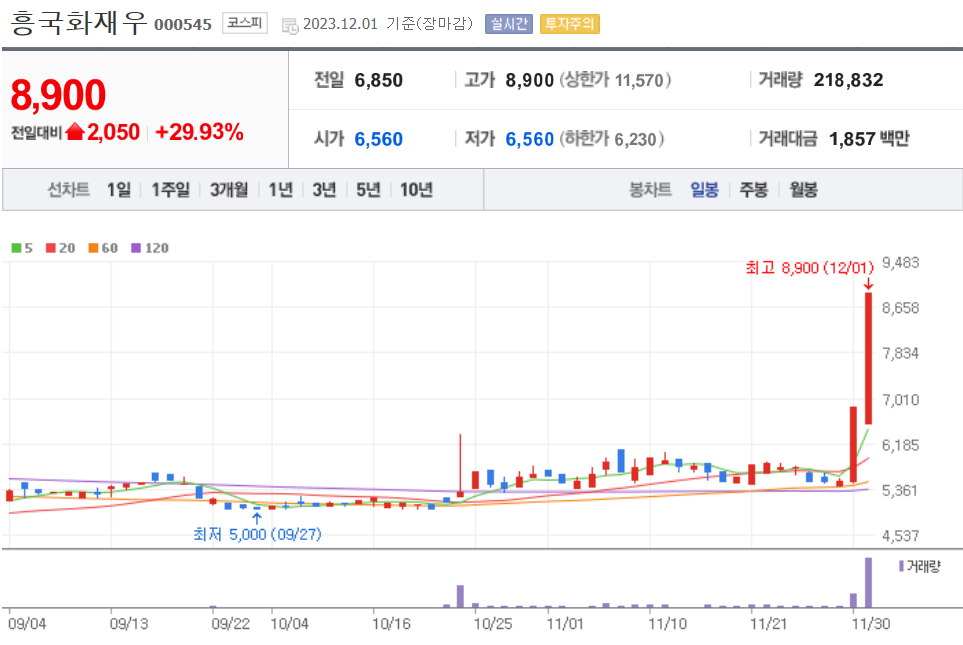Click the purple 120-day moving average swatch

click(x=136, y=248)
